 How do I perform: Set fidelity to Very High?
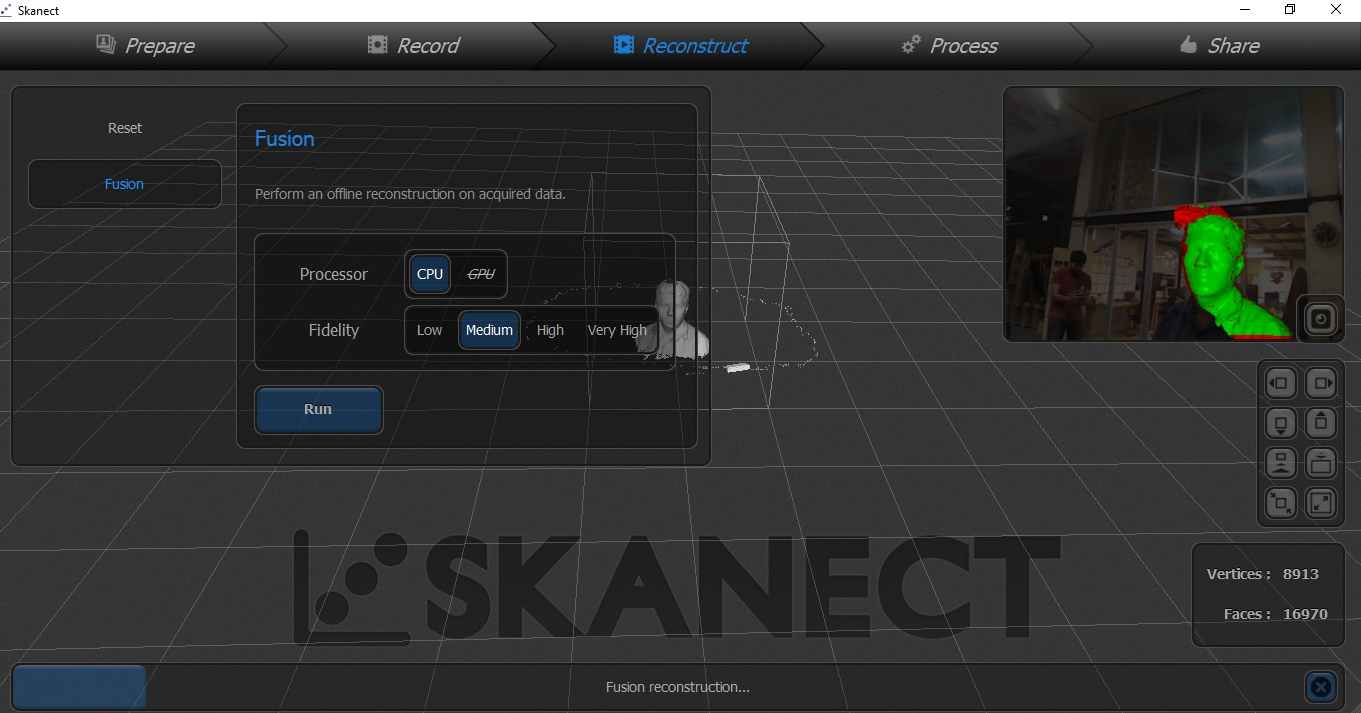[x=617, y=330]
